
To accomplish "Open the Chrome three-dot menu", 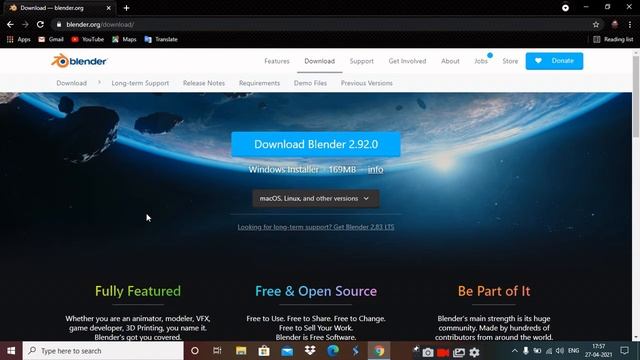I will coord(630,24).
